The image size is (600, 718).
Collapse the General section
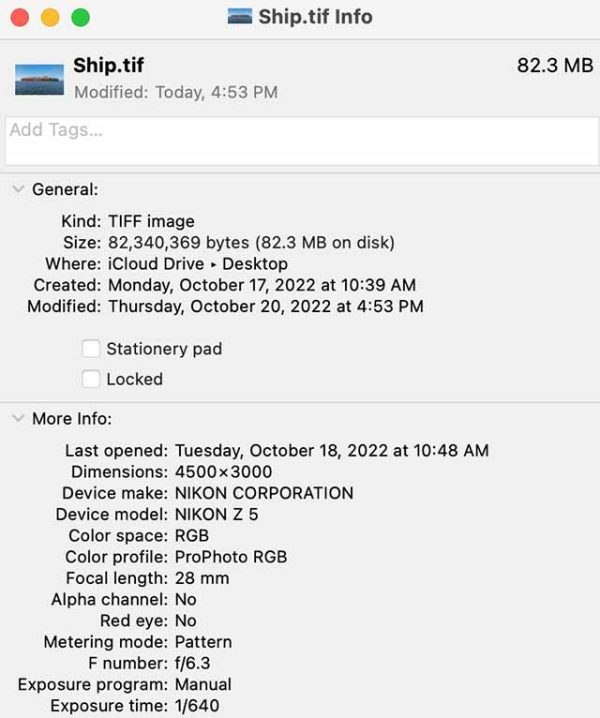coord(18,189)
